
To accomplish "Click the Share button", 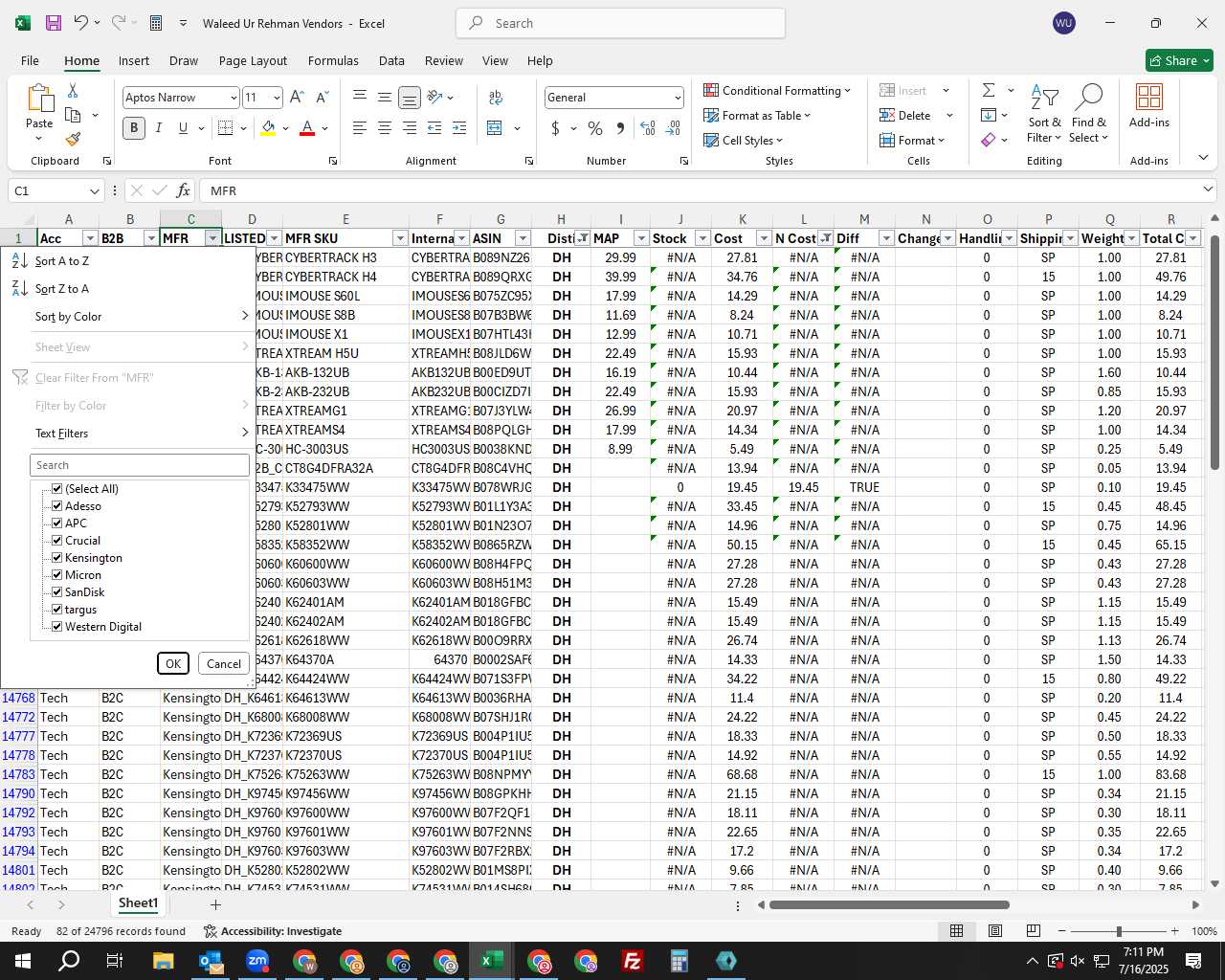I will [x=1180, y=60].
